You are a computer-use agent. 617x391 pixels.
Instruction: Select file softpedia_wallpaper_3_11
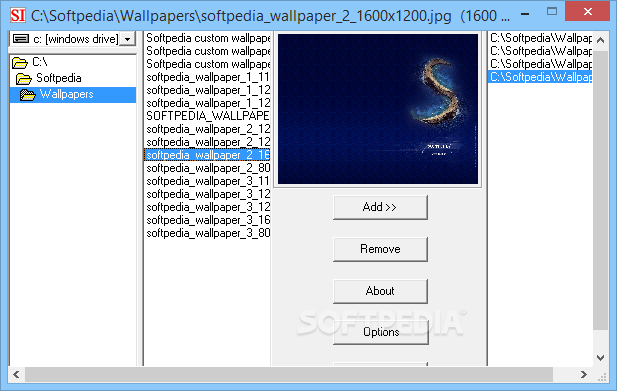click(x=208, y=181)
